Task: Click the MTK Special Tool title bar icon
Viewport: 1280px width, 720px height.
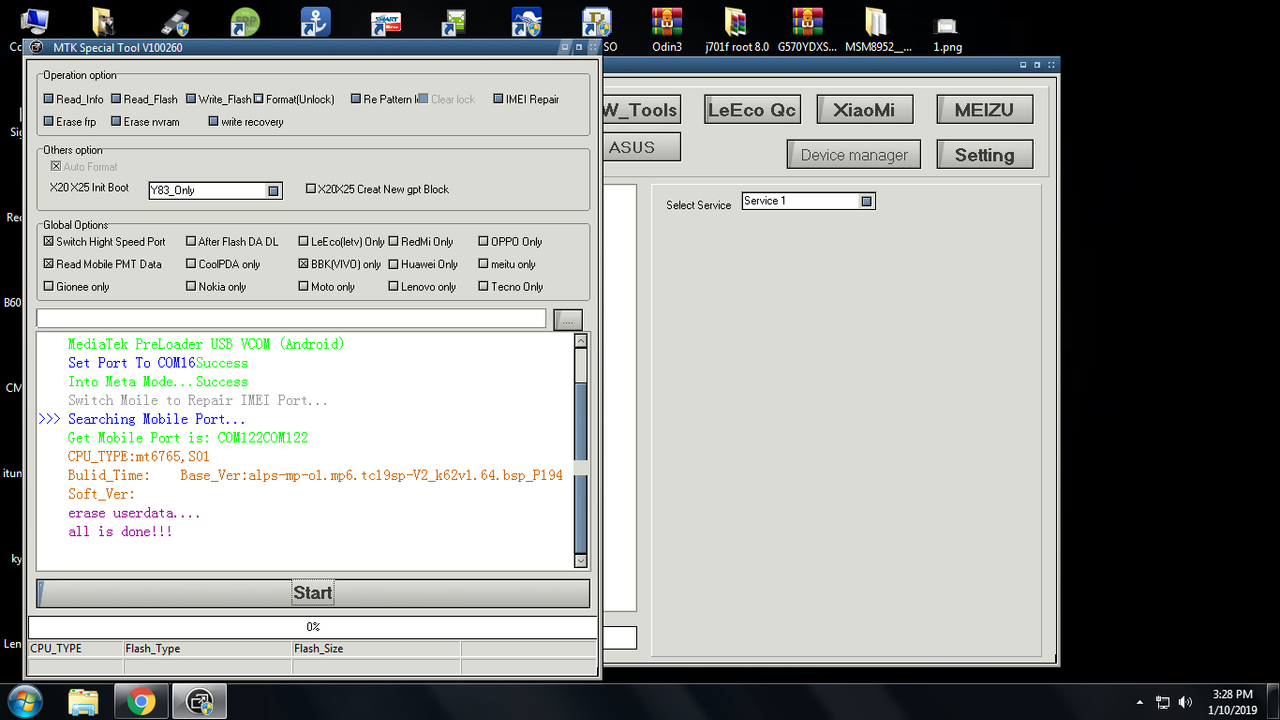Action: tap(36, 47)
